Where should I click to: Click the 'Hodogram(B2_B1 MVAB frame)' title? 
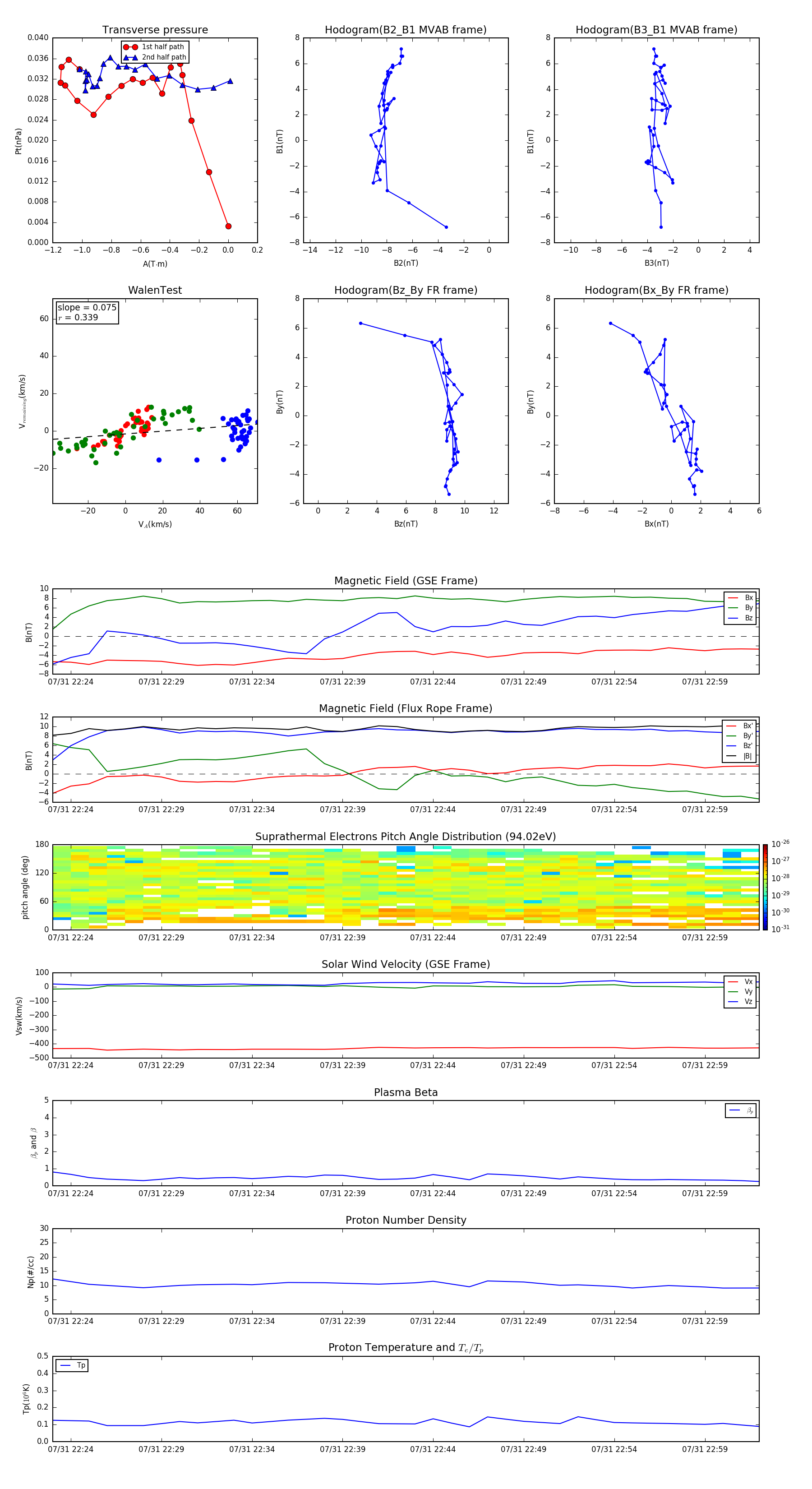406,30
